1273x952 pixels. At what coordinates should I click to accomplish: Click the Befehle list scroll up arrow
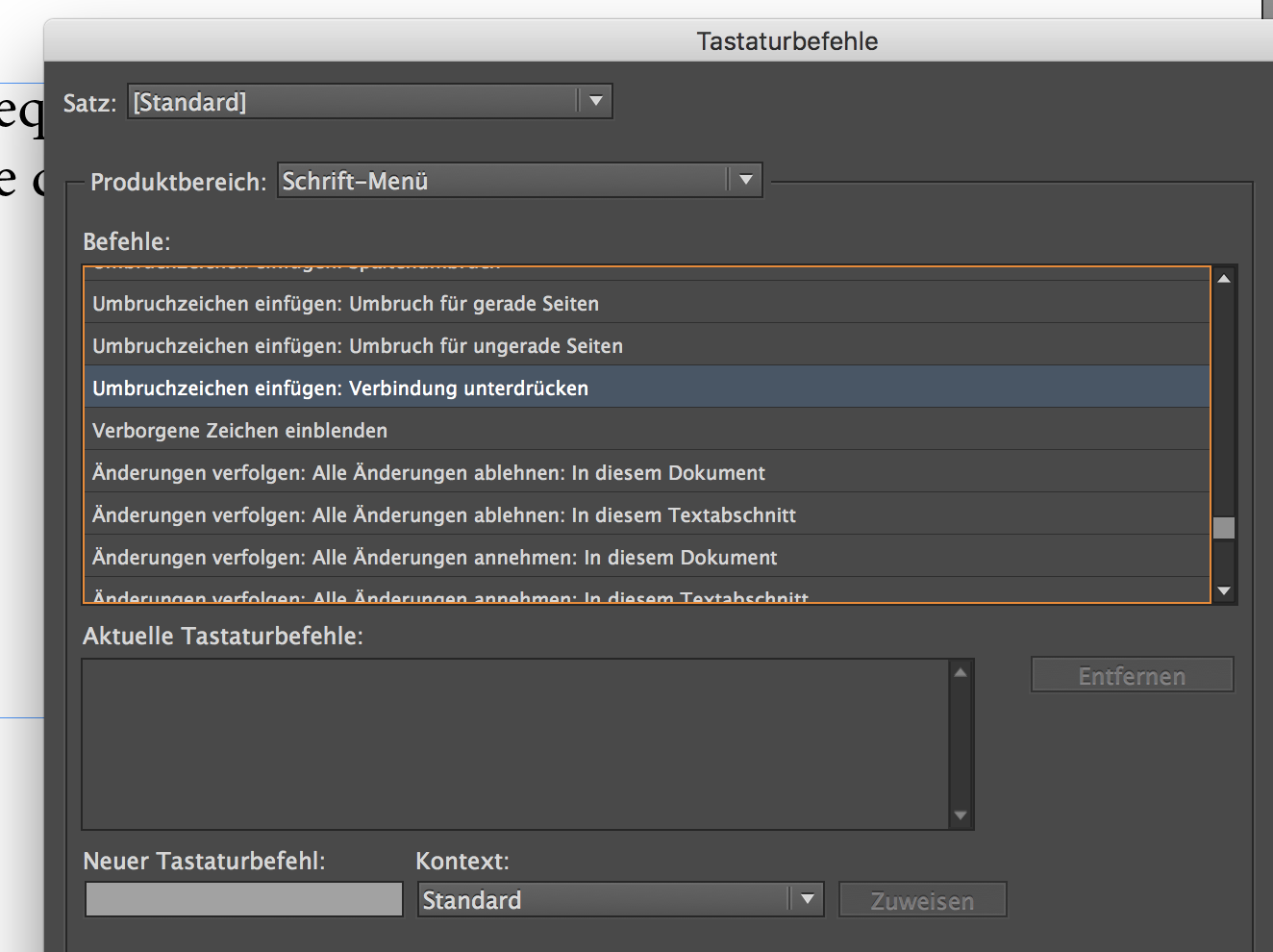pyautogui.click(x=1224, y=279)
